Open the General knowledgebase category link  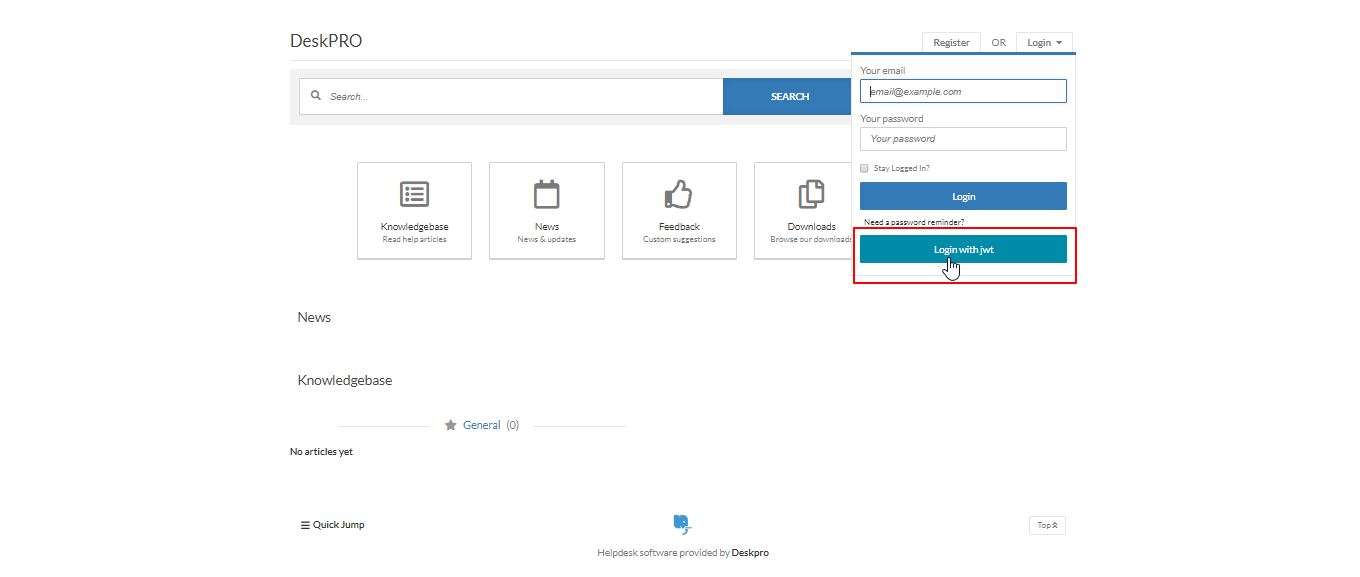coord(481,425)
